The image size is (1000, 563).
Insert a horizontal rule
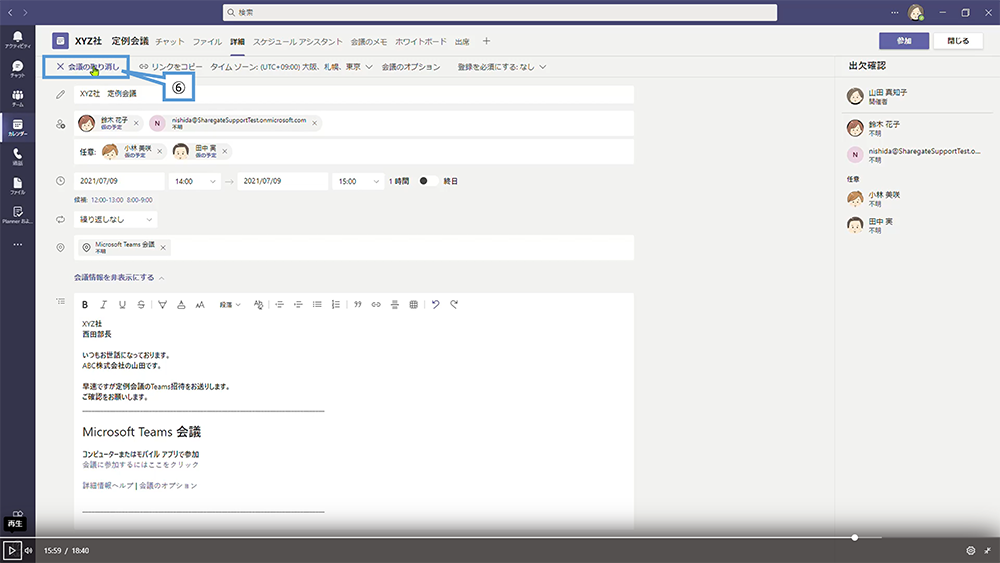[395, 305]
